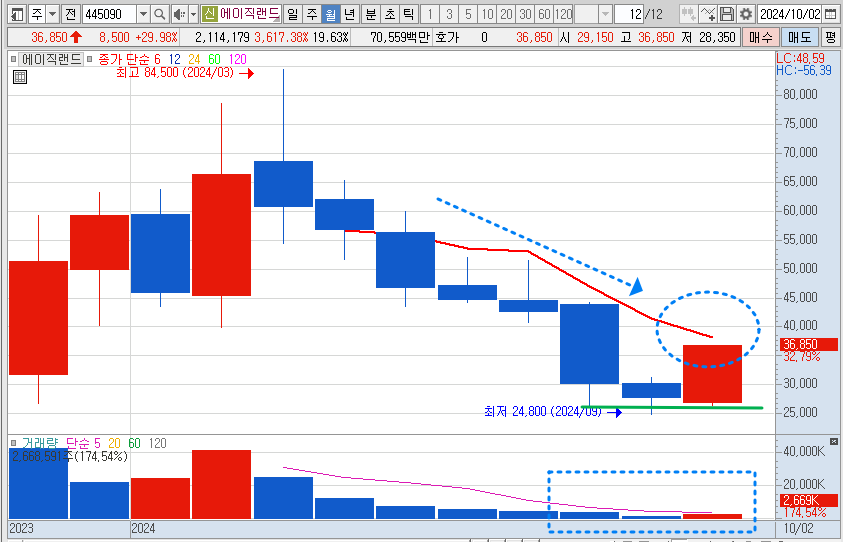Image resolution: width=843 pixels, height=542 pixels.
Task: Click the 최저 24,800 (2024/09) label
Action: coord(542,412)
